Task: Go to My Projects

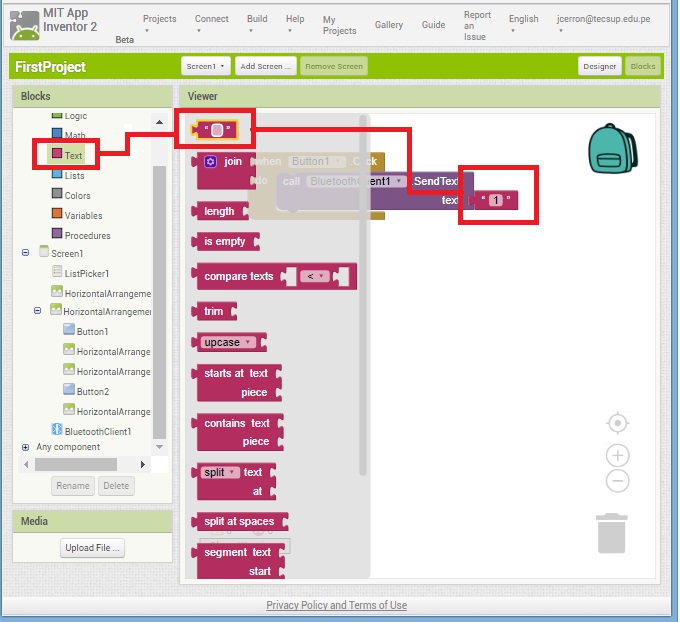Action: pyautogui.click(x=339, y=25)
